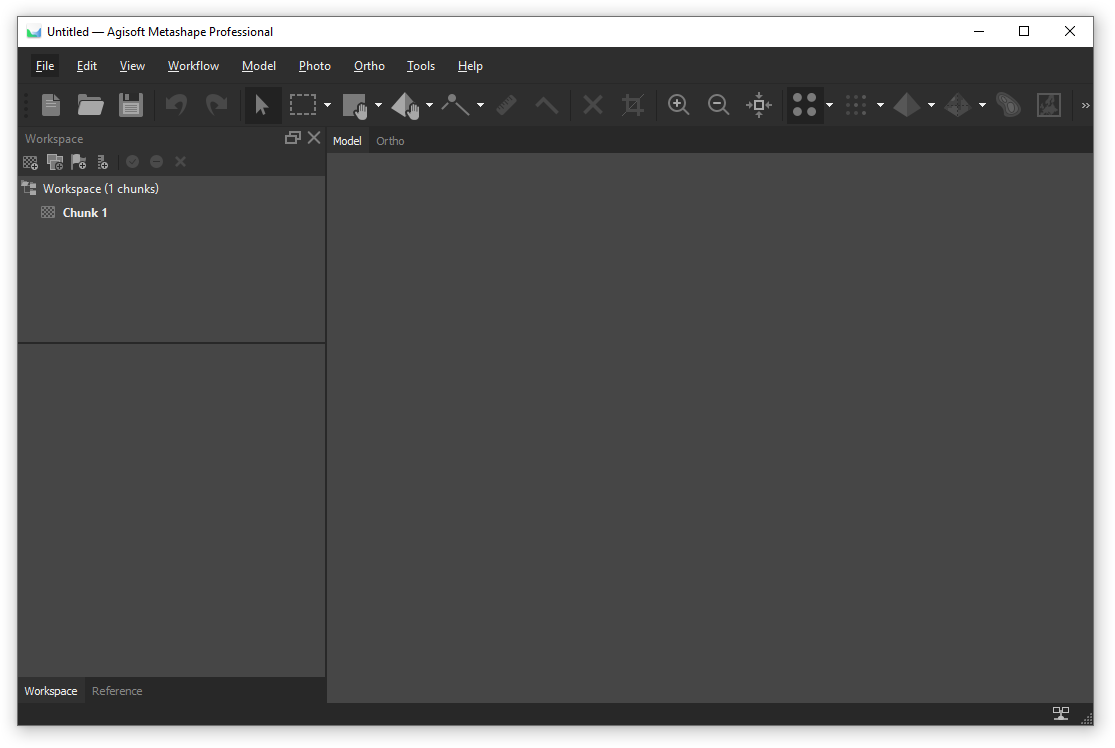
Task: Open the Point Cloud view dropdown arrow
Action: pos(829,105)
